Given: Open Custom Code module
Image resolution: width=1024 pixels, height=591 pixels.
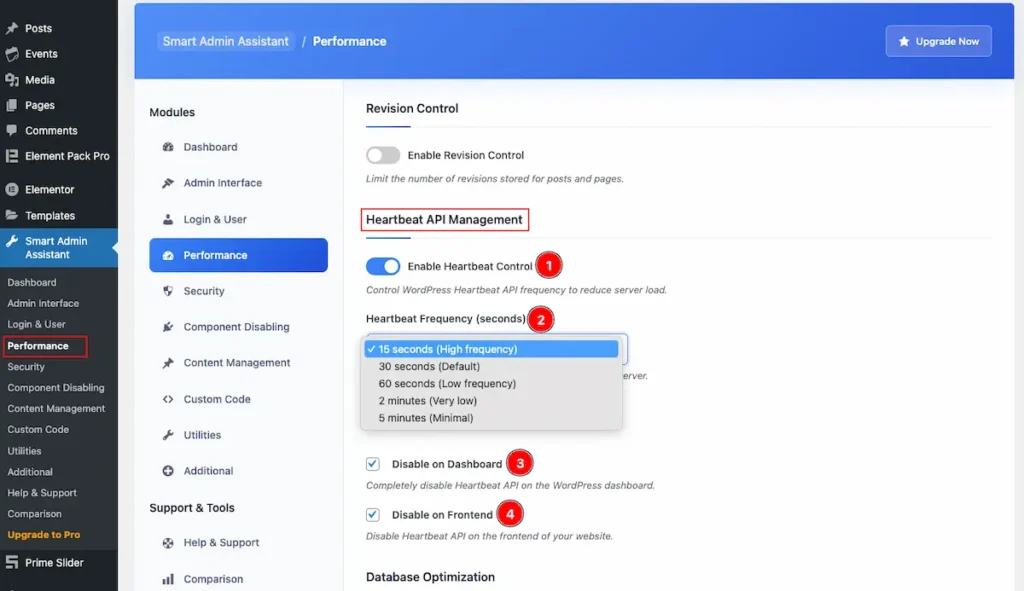Looking at the screenshot, I should [x=238, y=399].
